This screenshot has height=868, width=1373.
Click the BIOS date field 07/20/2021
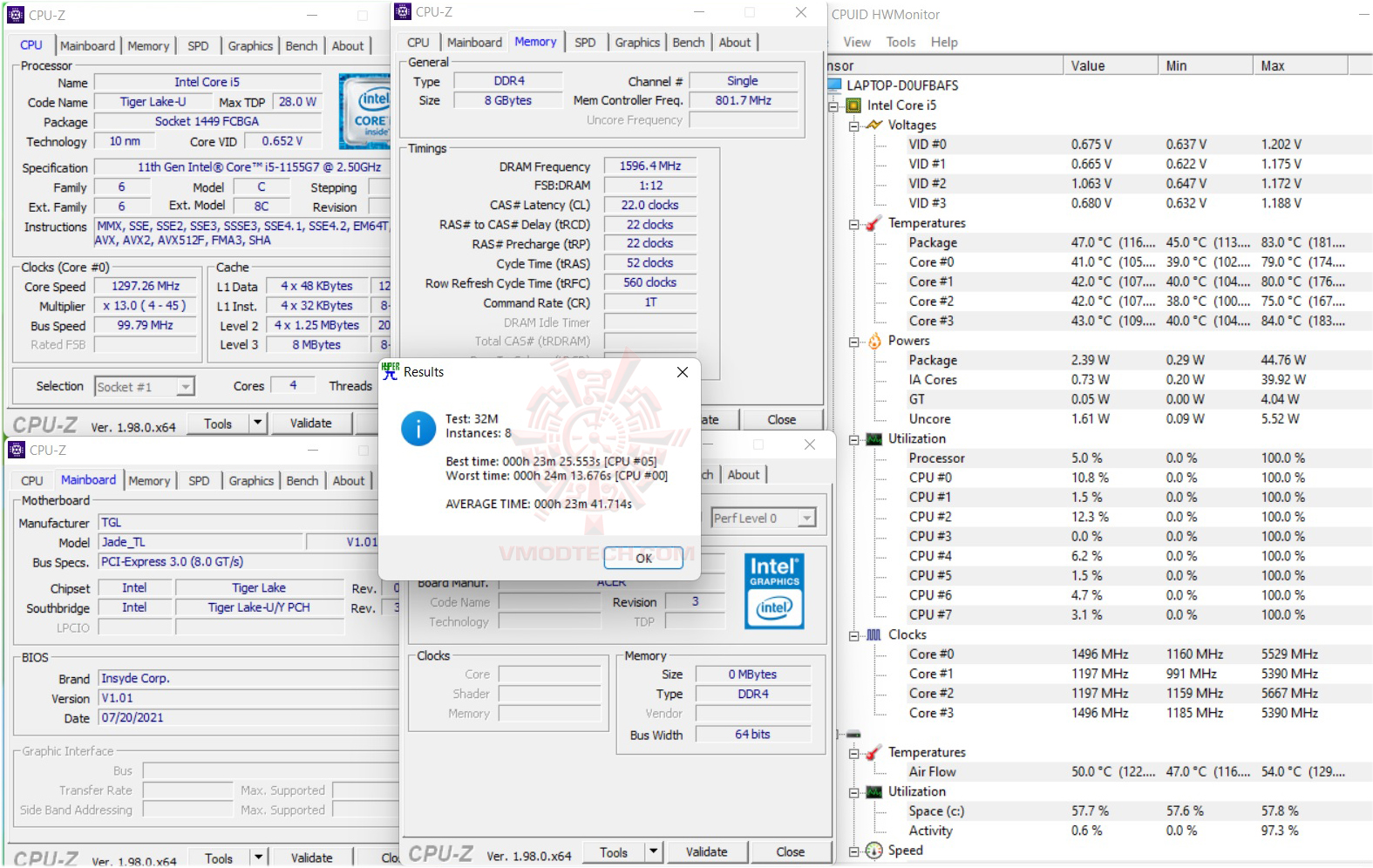click(x=250, y=718)
